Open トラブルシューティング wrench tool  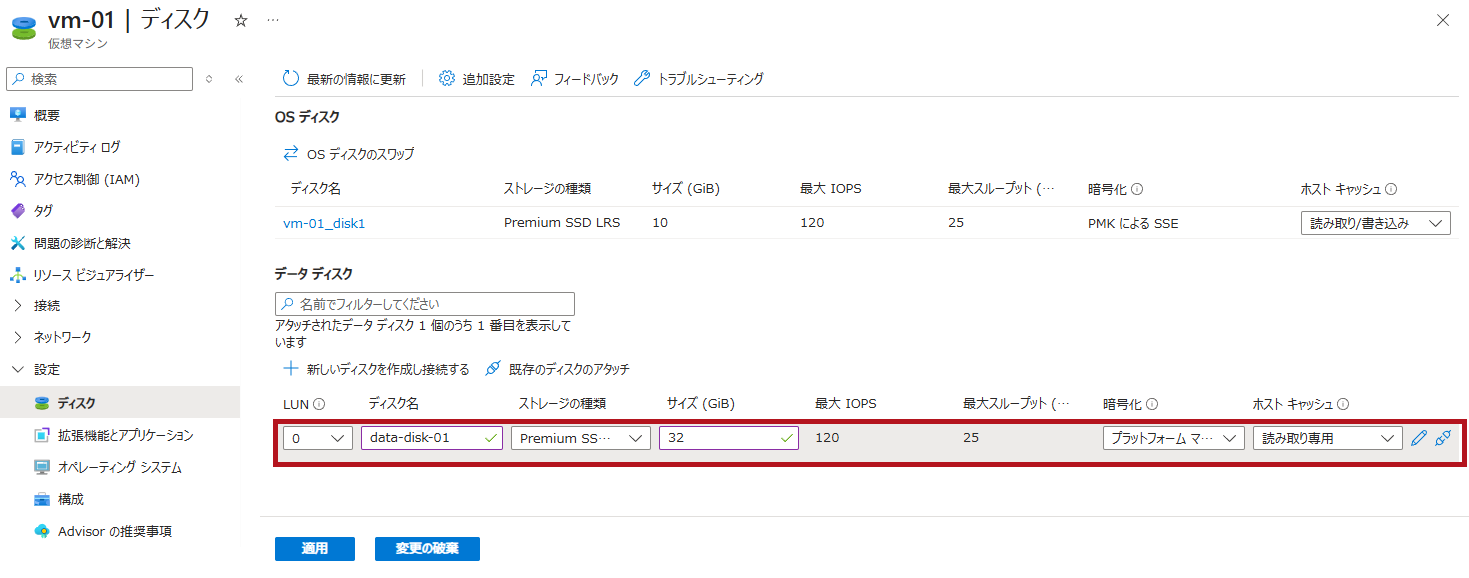tap(642, 78)
